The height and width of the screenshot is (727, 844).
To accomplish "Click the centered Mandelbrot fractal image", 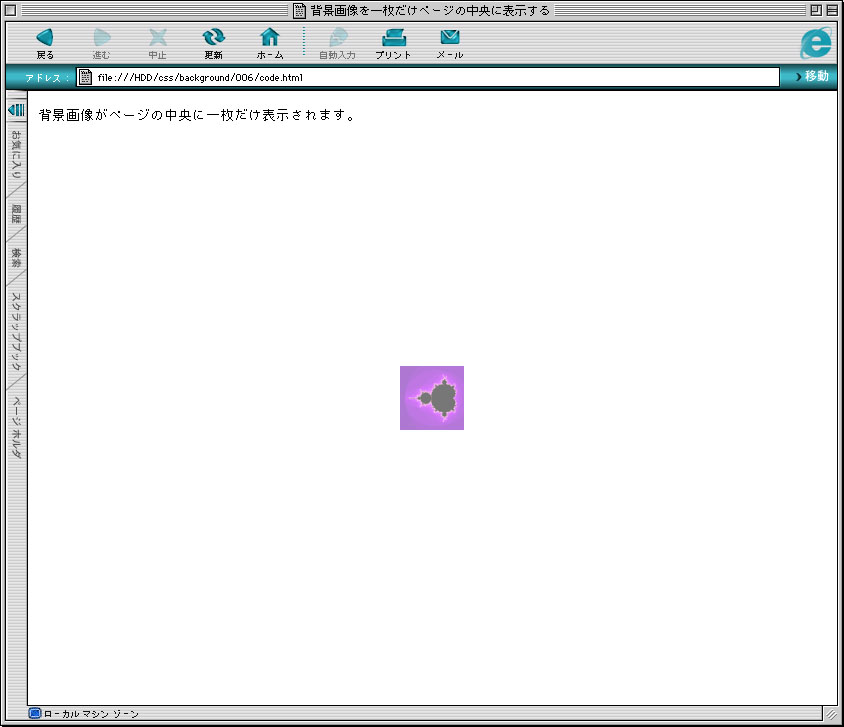I will pyautogui.click(x=432, y=398).
